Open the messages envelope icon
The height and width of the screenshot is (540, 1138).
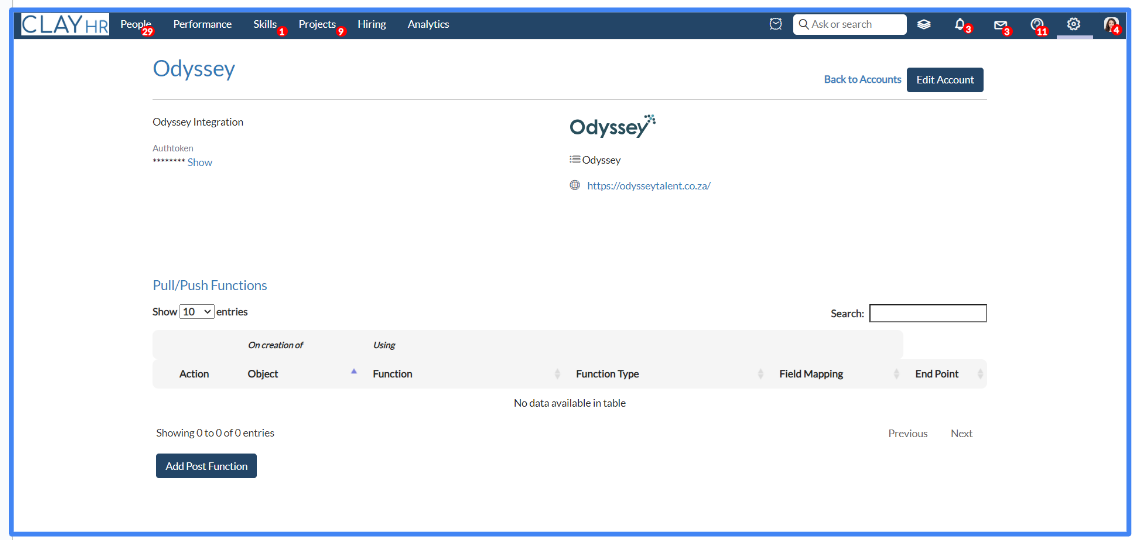click(1001, 25)
